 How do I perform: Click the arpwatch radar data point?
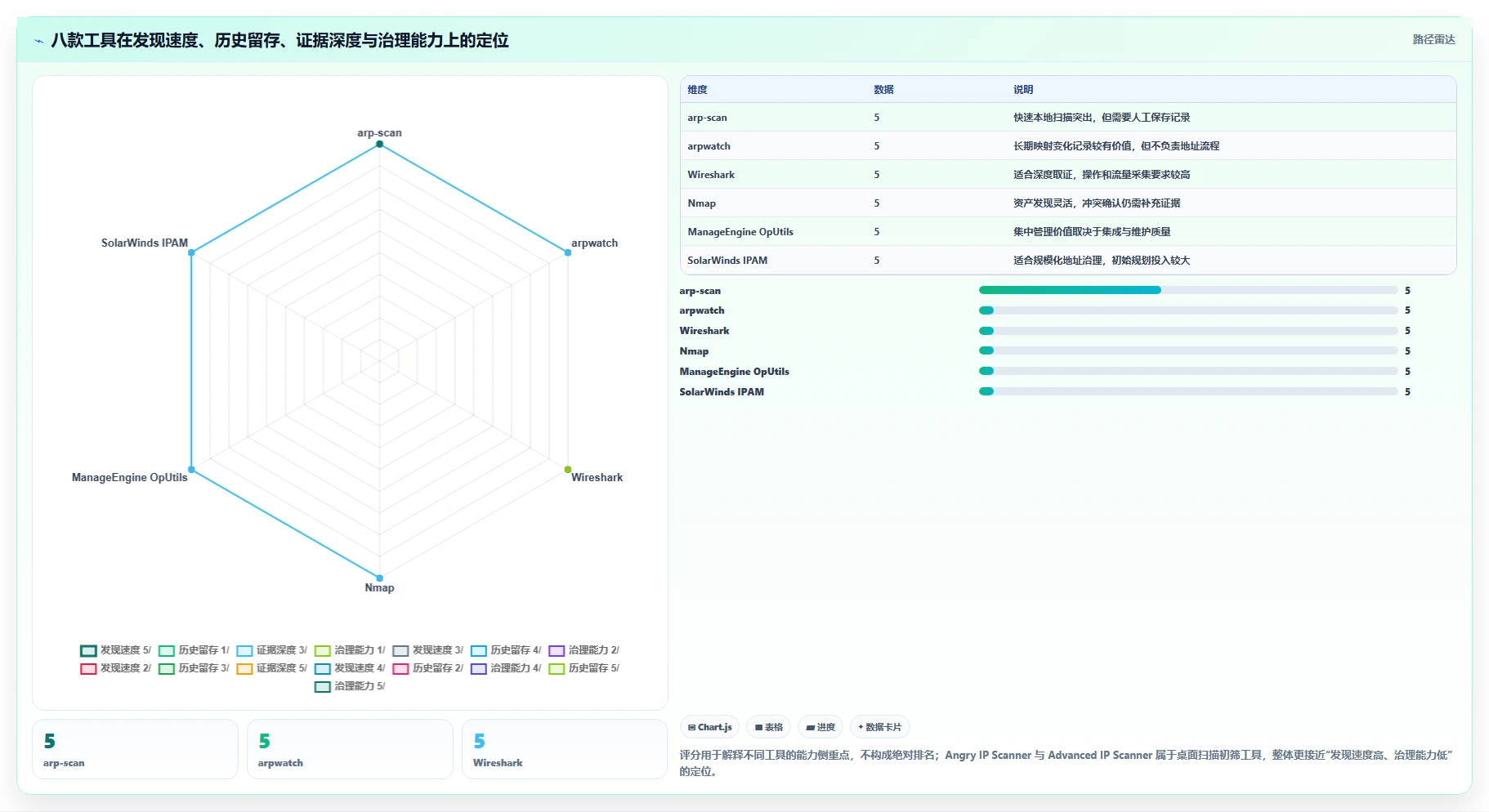568,252
